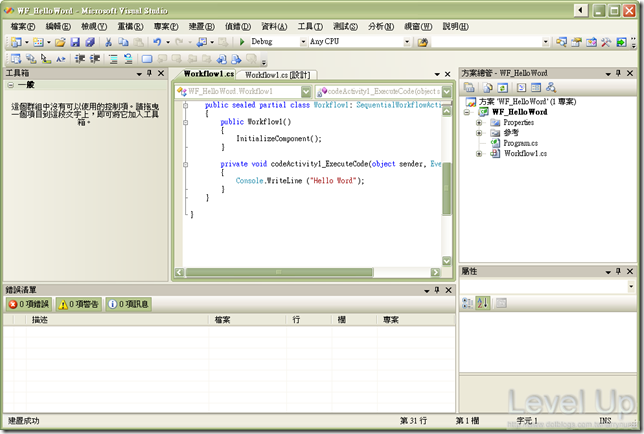
Task: Toggle the 0 項警告 warnings filter
Action: pyautogui.click(x=79, y=304)
